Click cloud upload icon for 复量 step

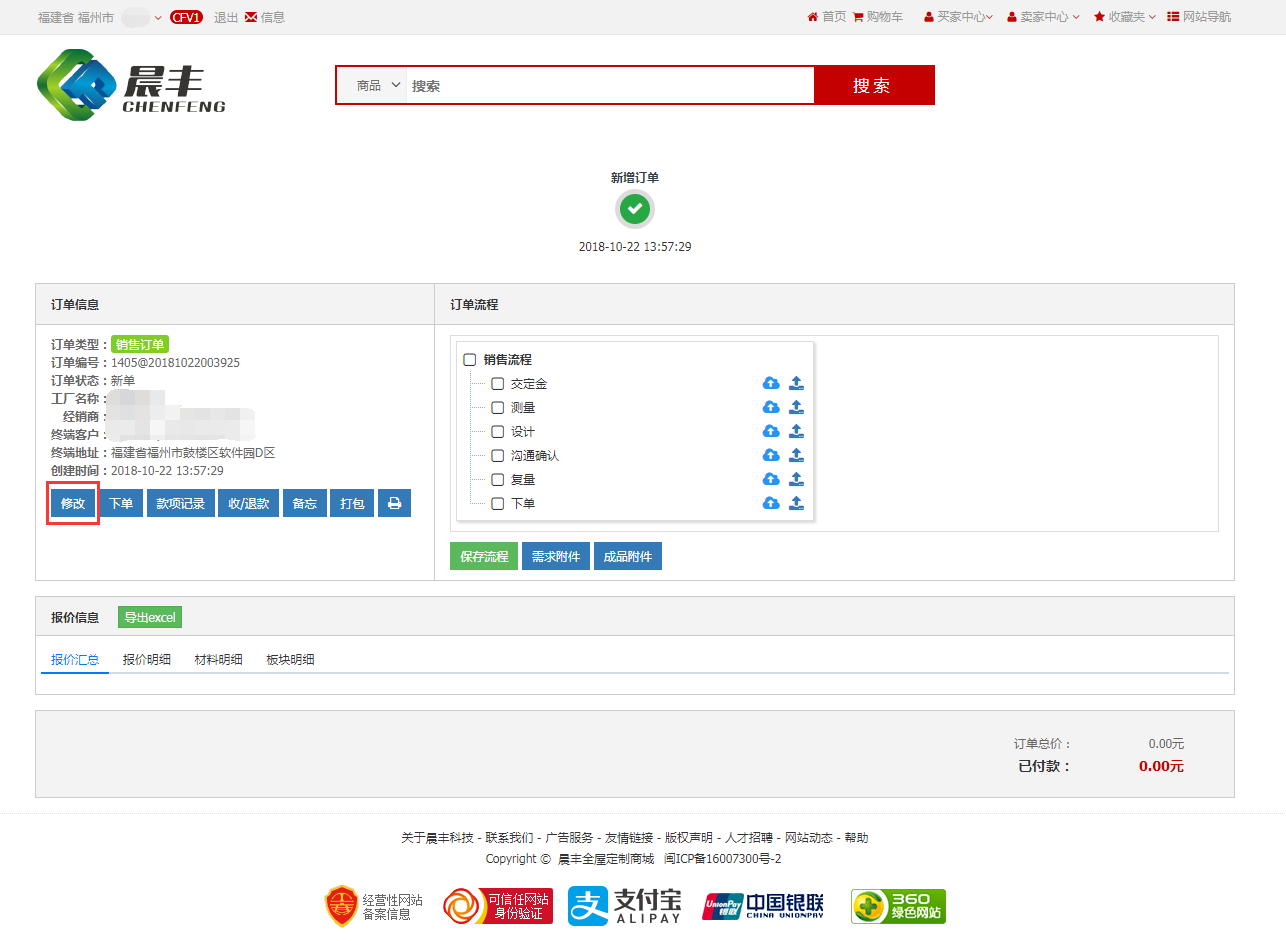point(771,479)
